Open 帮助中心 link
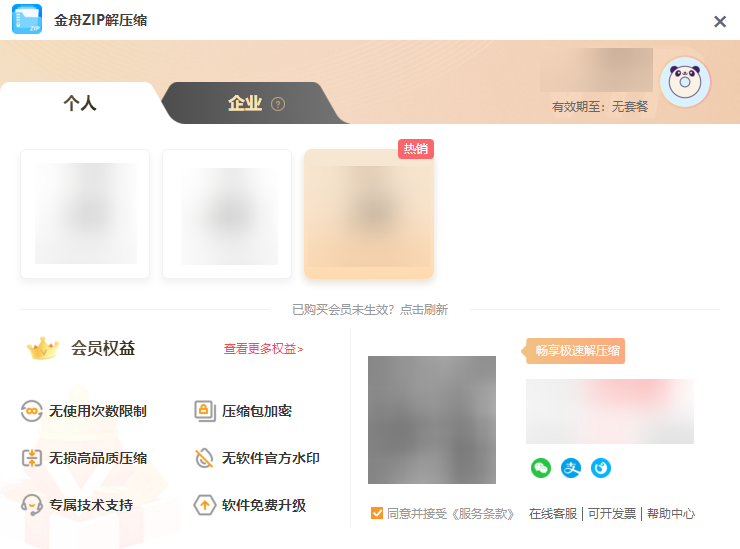 [x=671, y=514]
